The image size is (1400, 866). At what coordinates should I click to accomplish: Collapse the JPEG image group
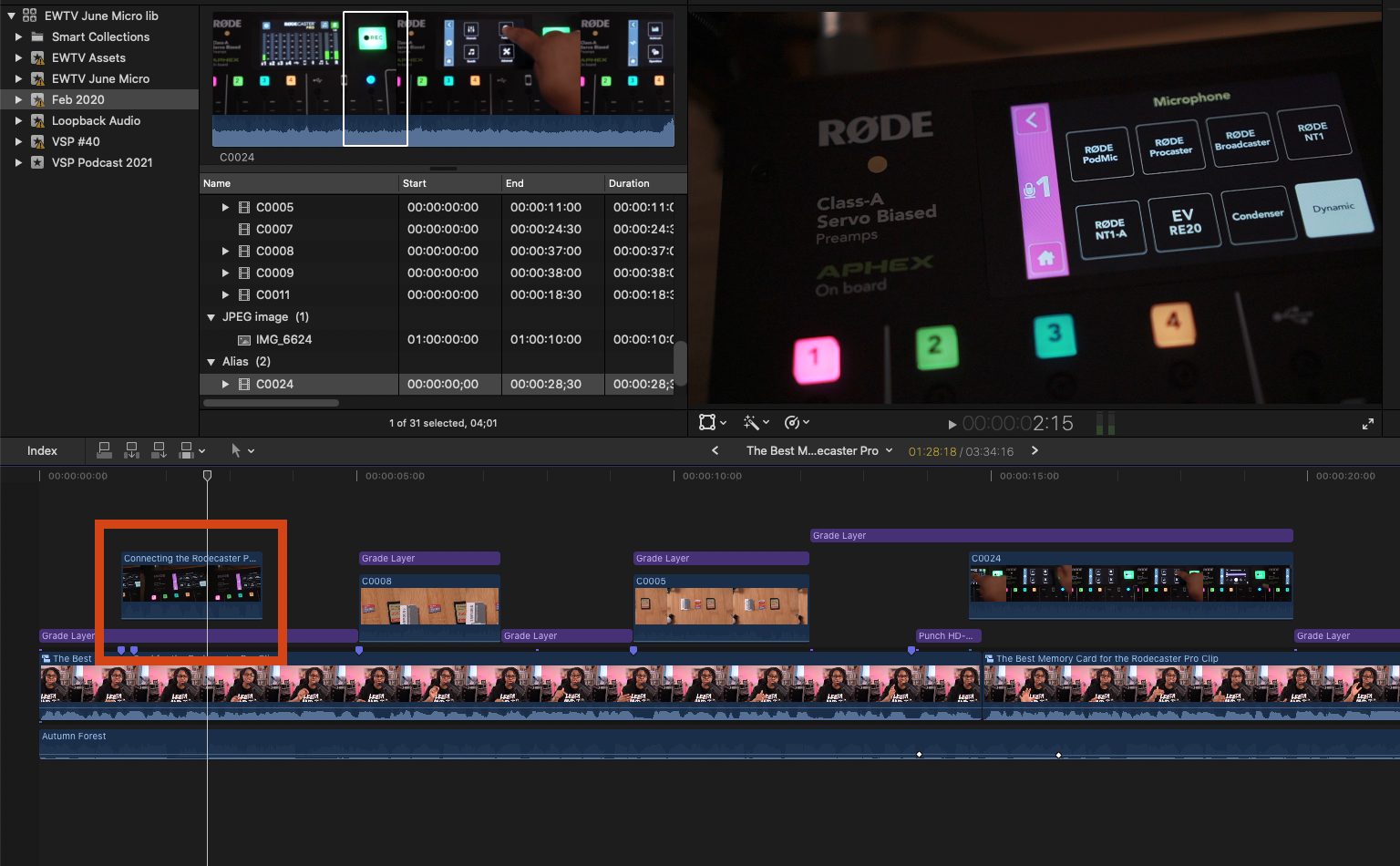pyautogui.click(x=211, y=317)
